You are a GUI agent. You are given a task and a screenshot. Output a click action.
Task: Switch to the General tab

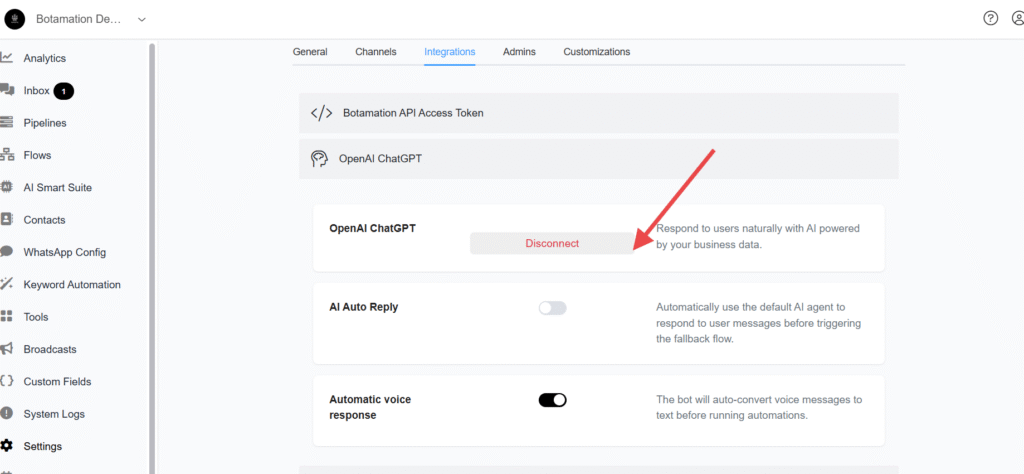pos(310,52)
